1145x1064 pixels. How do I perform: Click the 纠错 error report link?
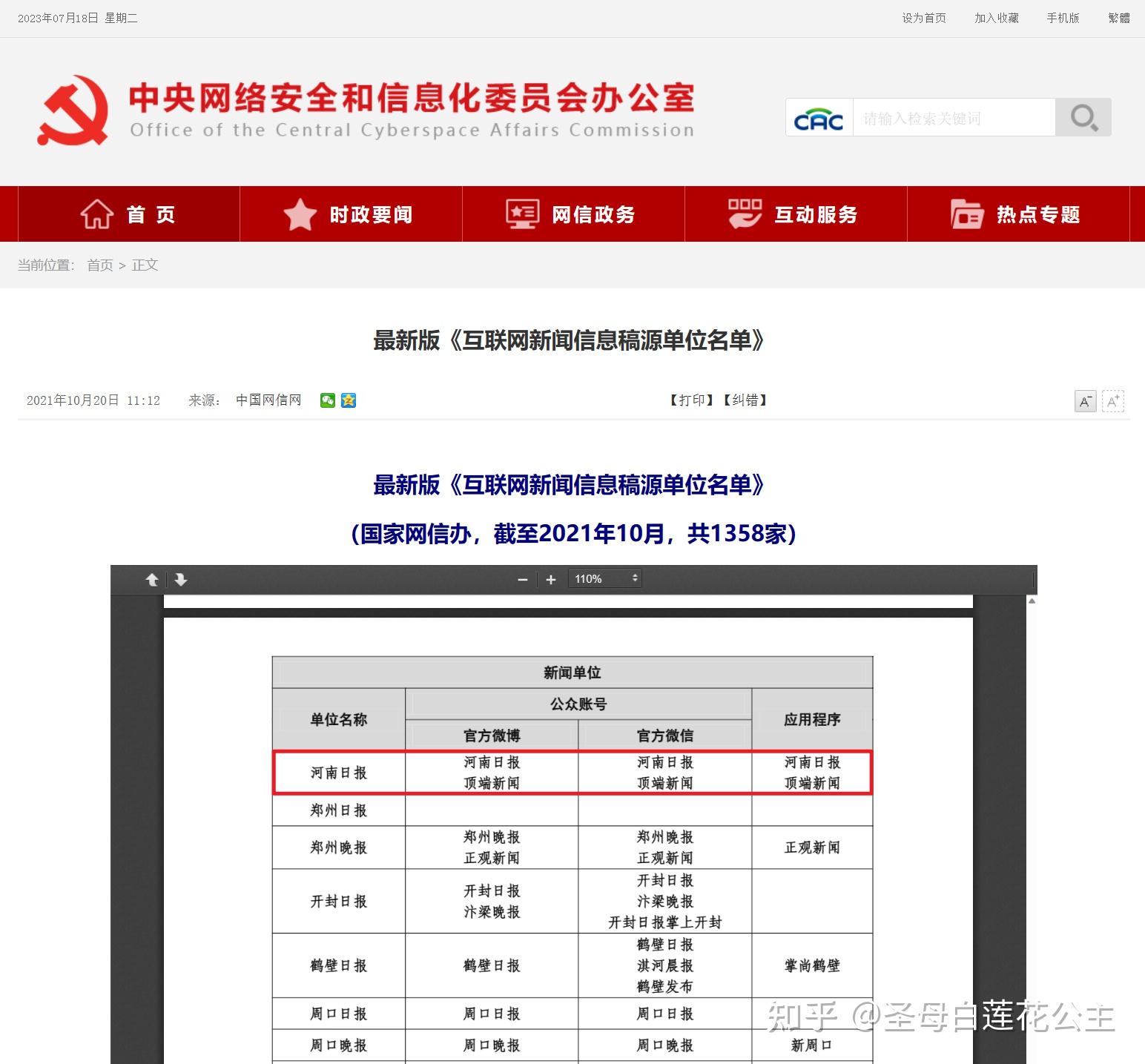[x=745, y=400]
